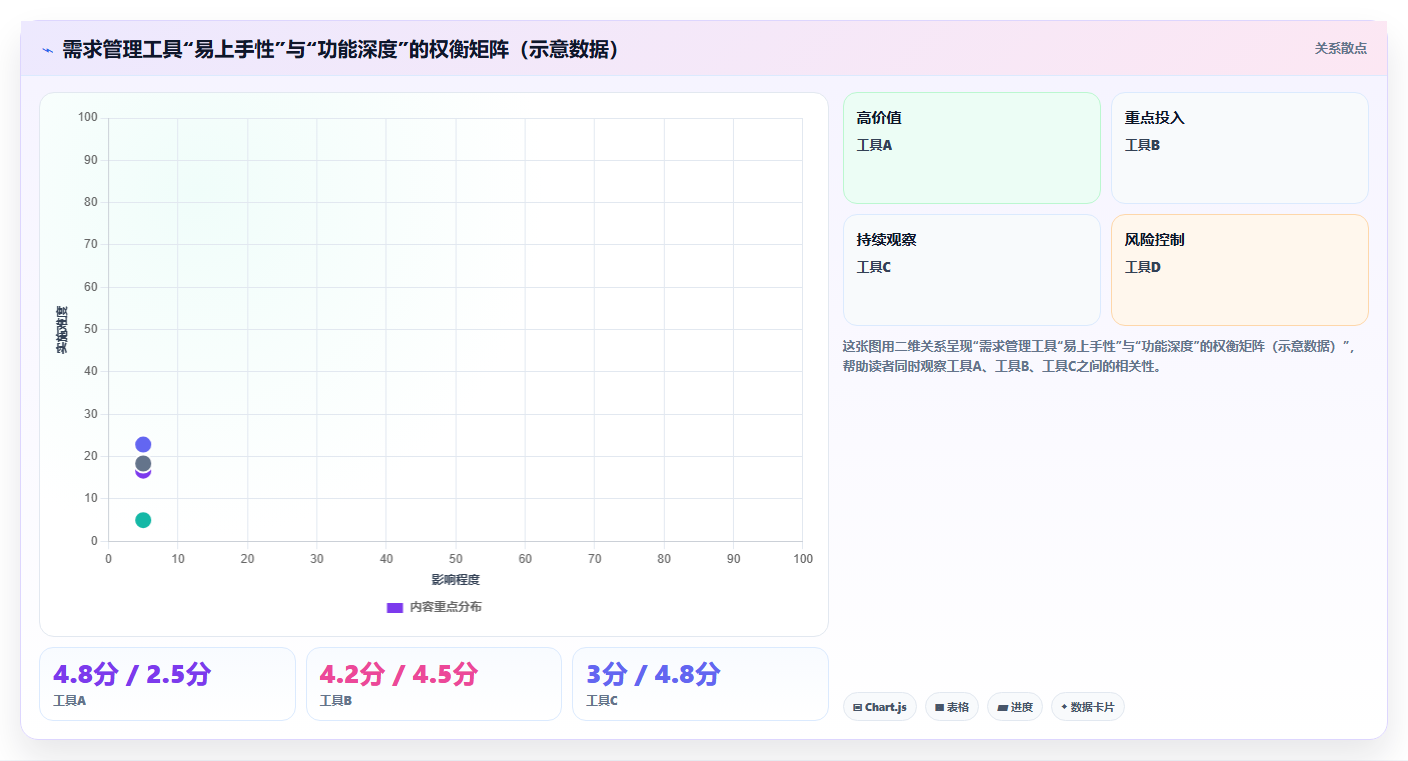Click the 100 tick on the y-axis
The height and width of the screenshot is (761, 1408).
point(88,118)
